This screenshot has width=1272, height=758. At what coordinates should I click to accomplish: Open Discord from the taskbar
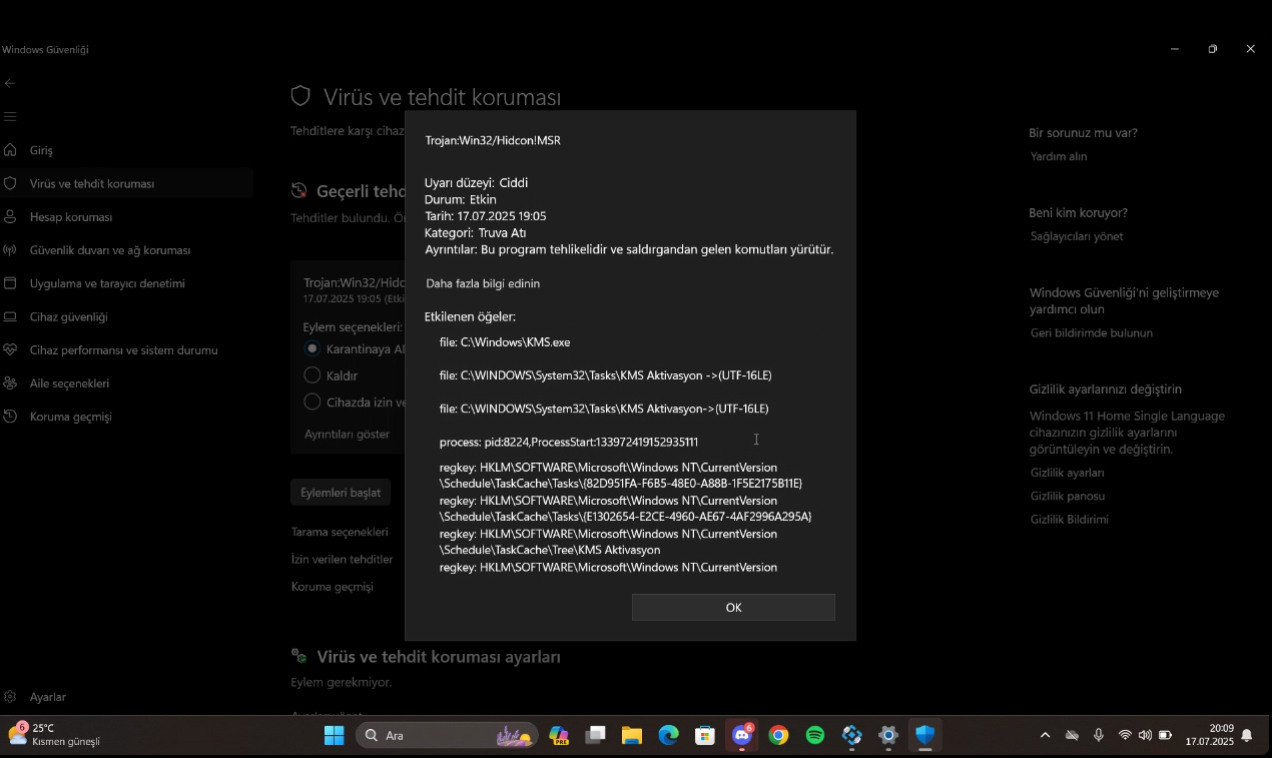(x=742, y=735)
